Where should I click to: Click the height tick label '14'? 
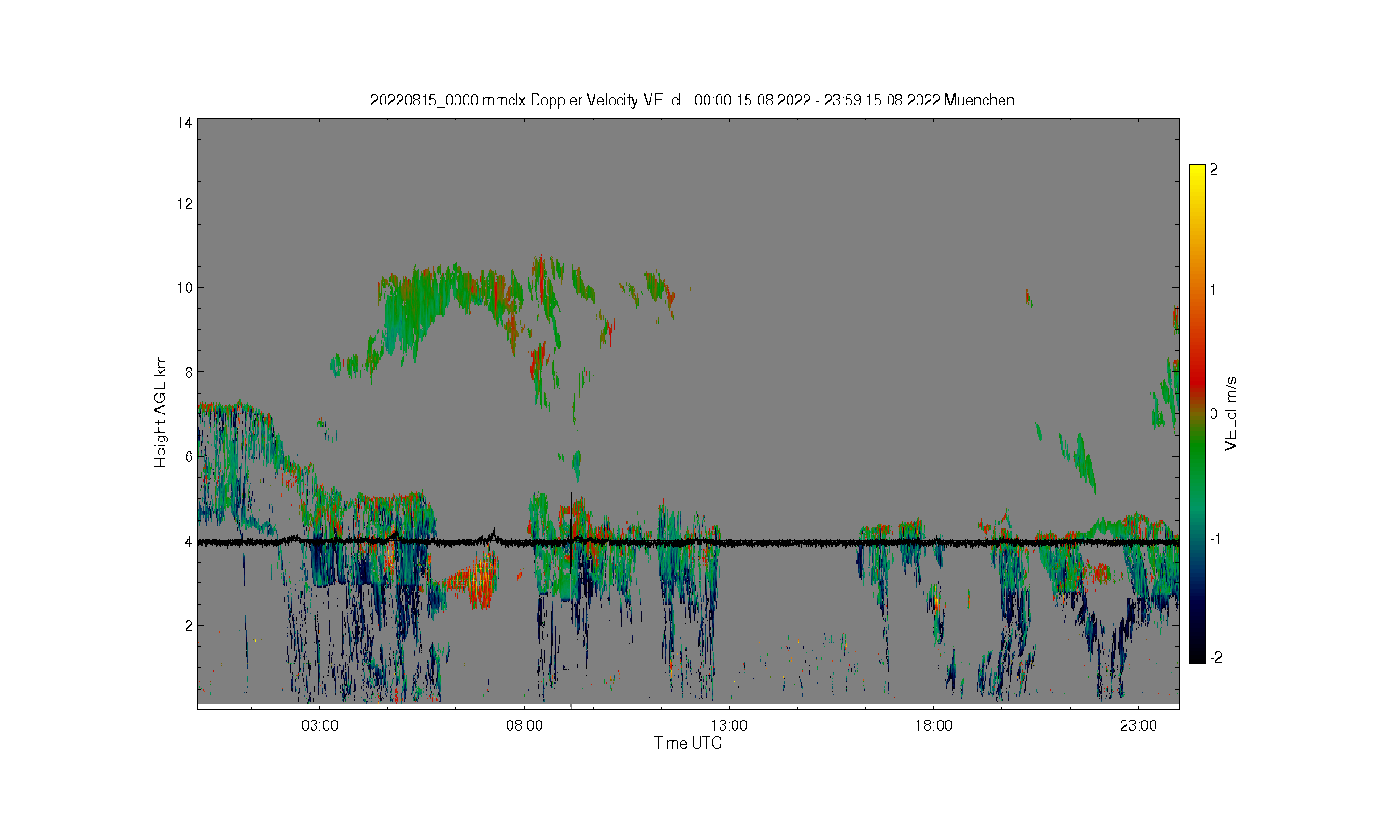tap(185, 122)
